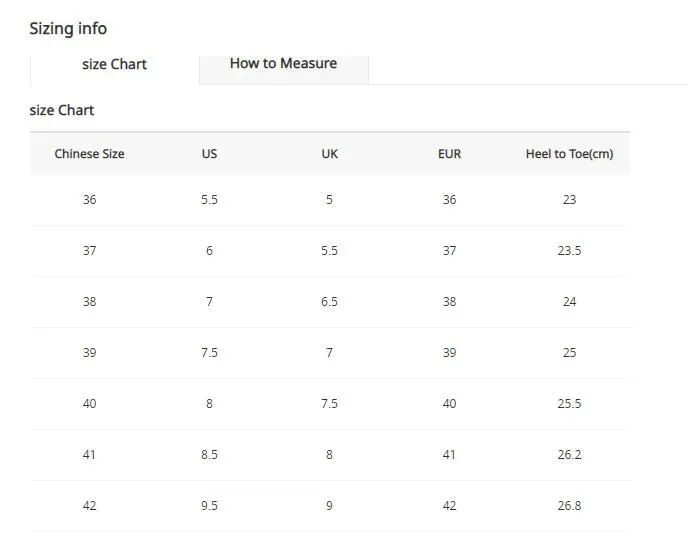Click the US column header
The width and height of the screenshot is (688, 554).
(x=209, y=154)
